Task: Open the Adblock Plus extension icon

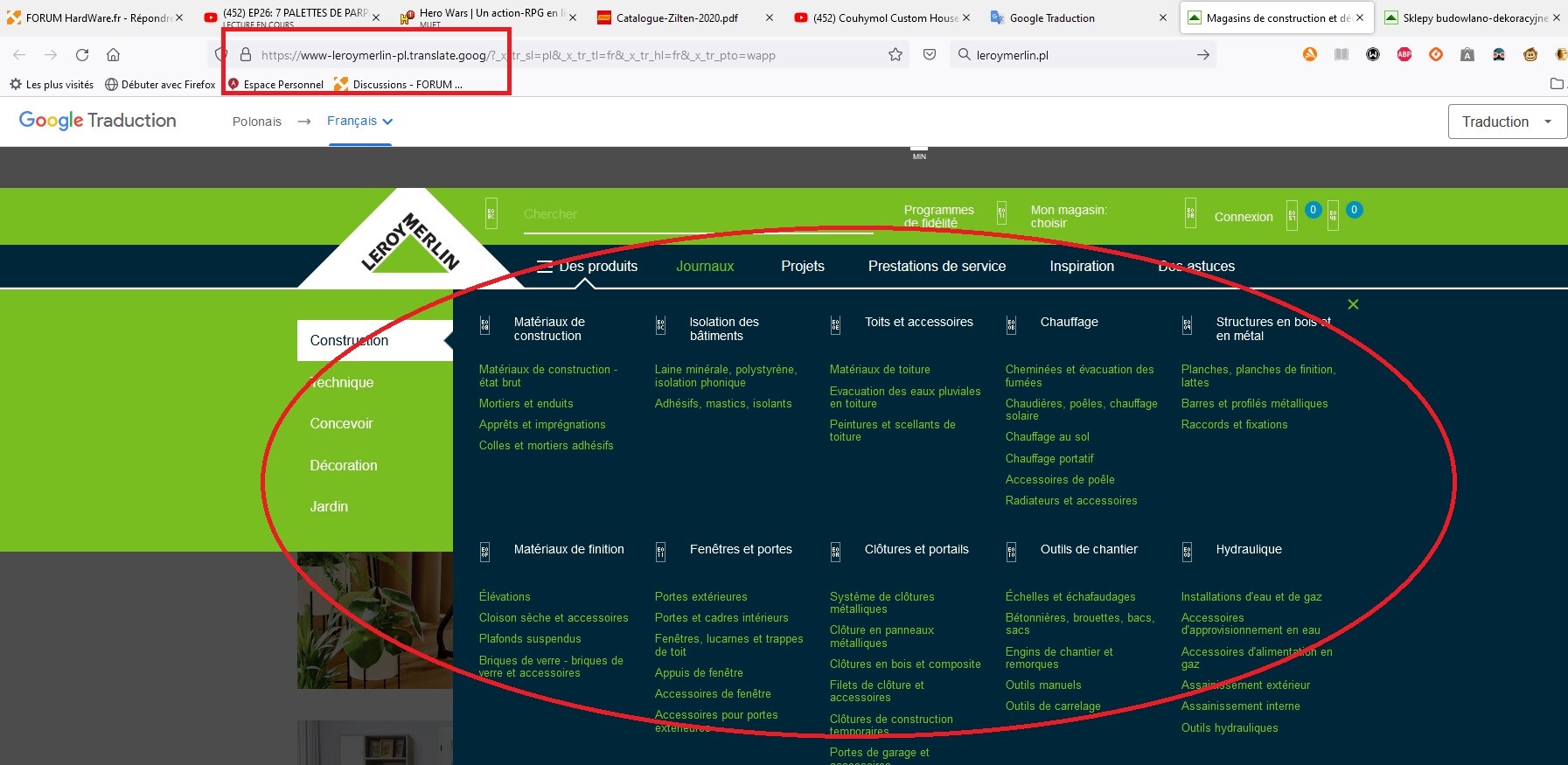Action: [1404, 54]
